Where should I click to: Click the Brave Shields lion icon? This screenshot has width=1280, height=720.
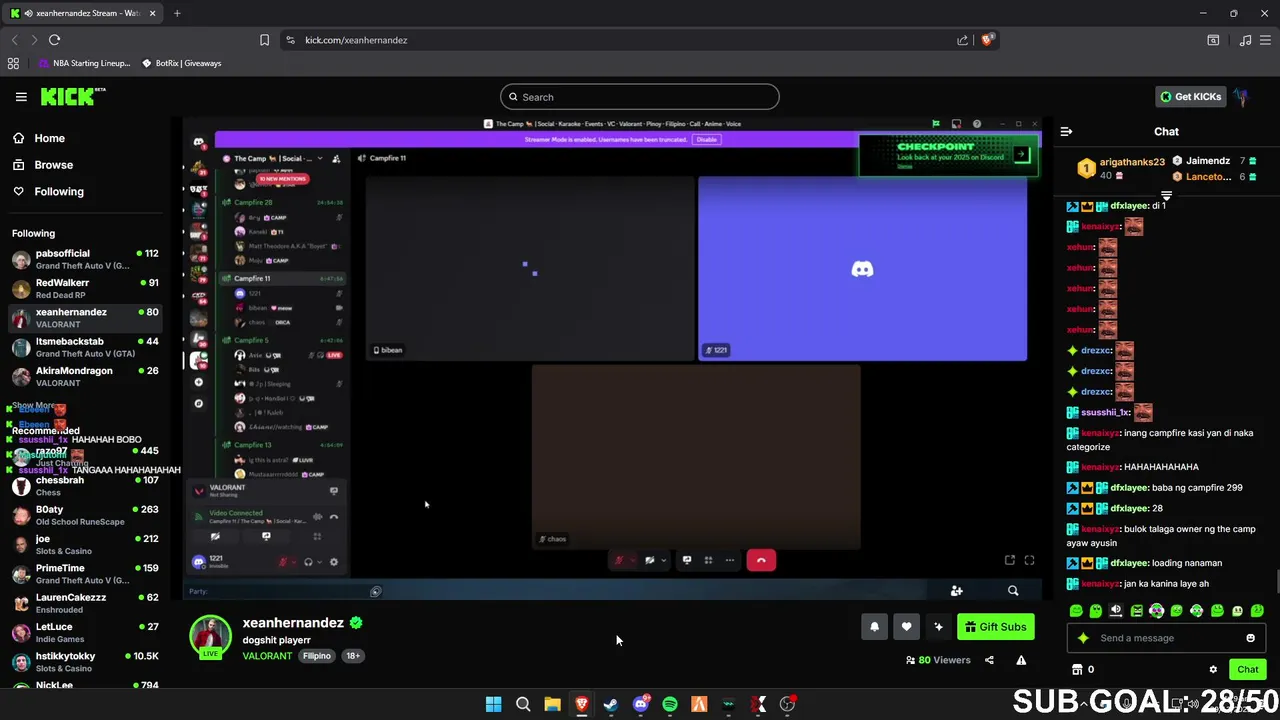pyautogui.click(x=987, y=40)
